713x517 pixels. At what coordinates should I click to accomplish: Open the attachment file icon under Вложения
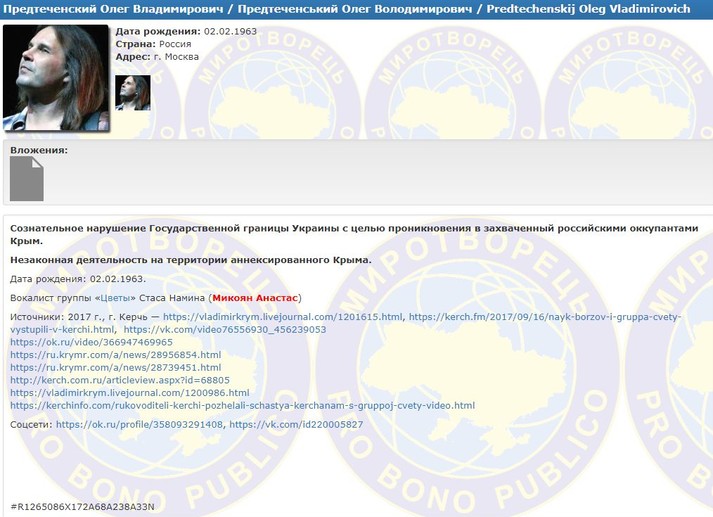(x=27, y=180)
